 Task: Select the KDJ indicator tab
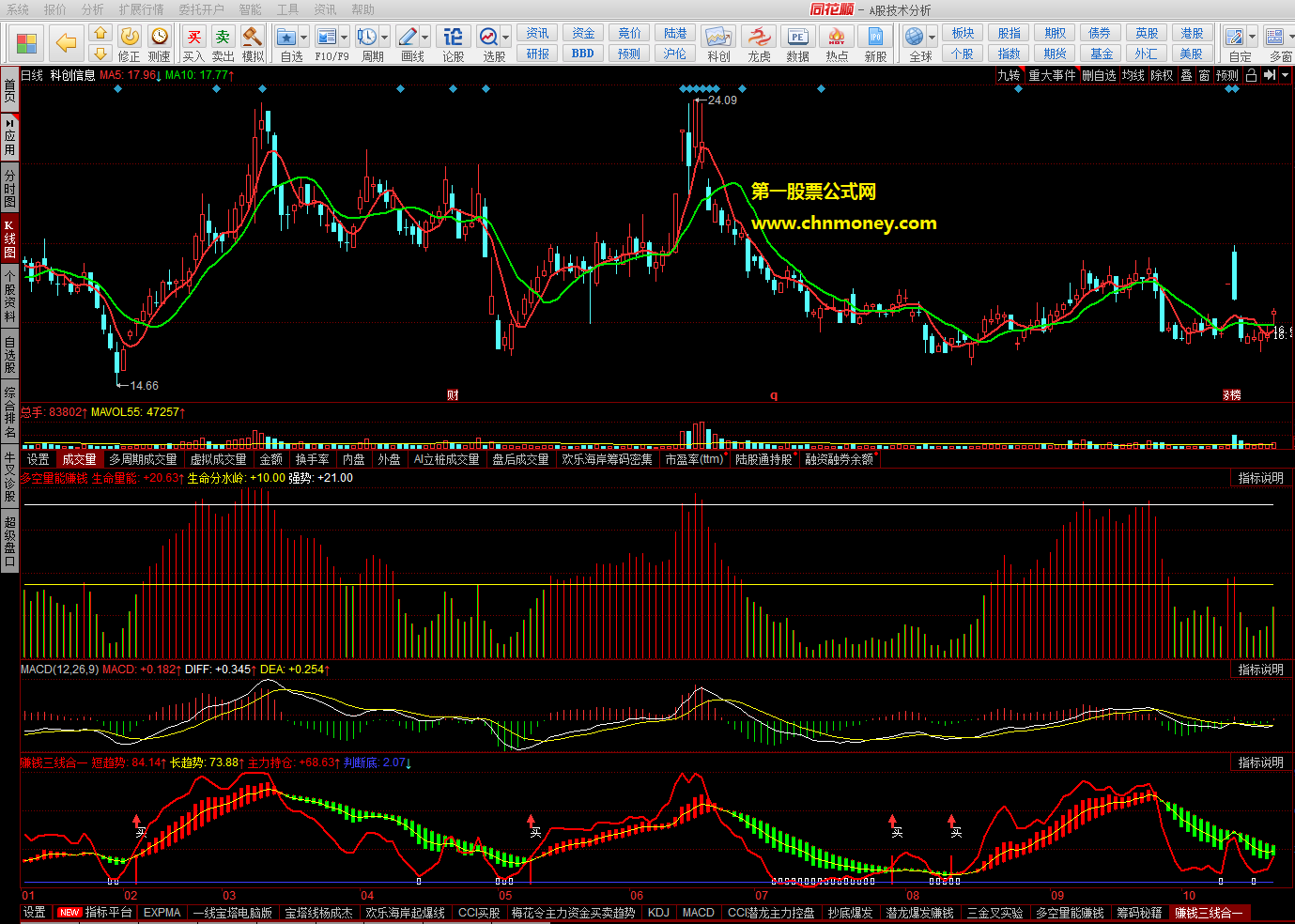(659, 913)
